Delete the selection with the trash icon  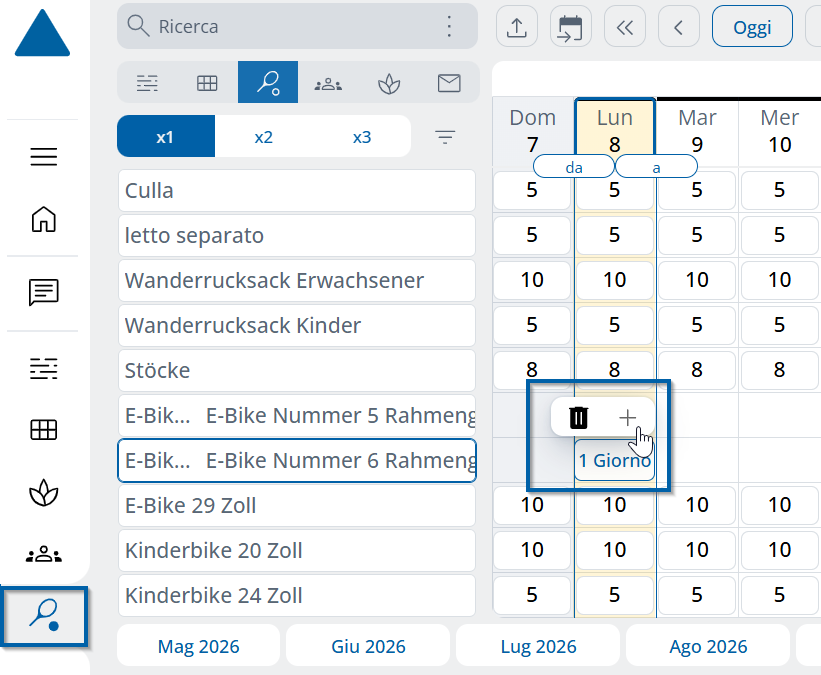click(x=579, y=418)
